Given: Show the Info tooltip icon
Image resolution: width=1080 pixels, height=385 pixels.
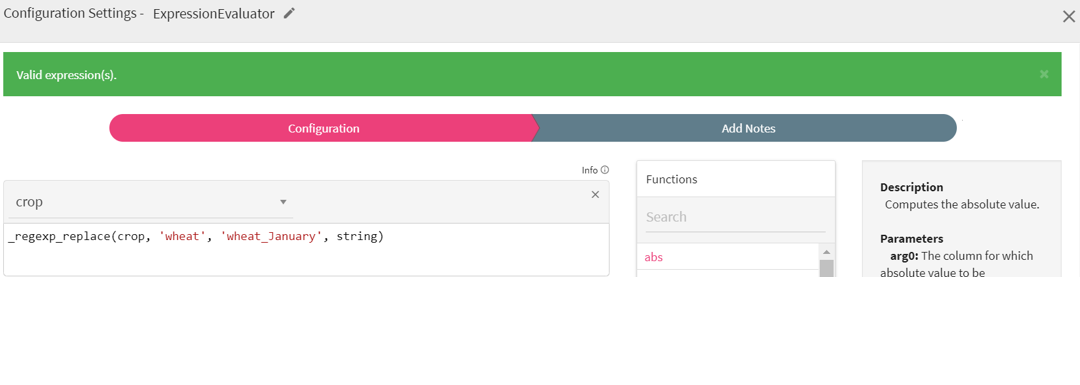Looking at the screenshot, I should coord(605,169).
